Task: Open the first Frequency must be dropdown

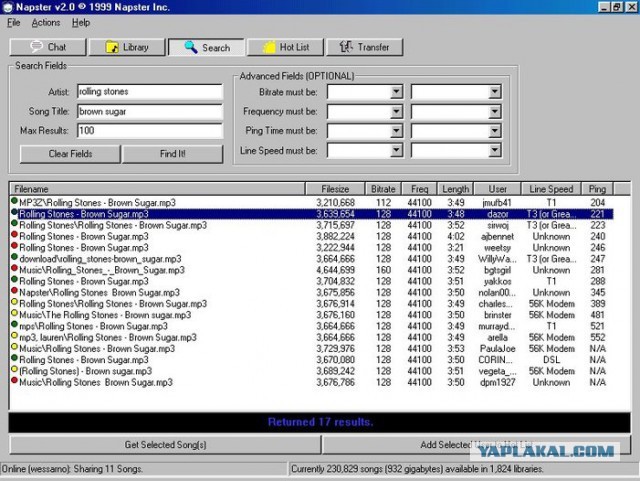Action: click(396, 111)
